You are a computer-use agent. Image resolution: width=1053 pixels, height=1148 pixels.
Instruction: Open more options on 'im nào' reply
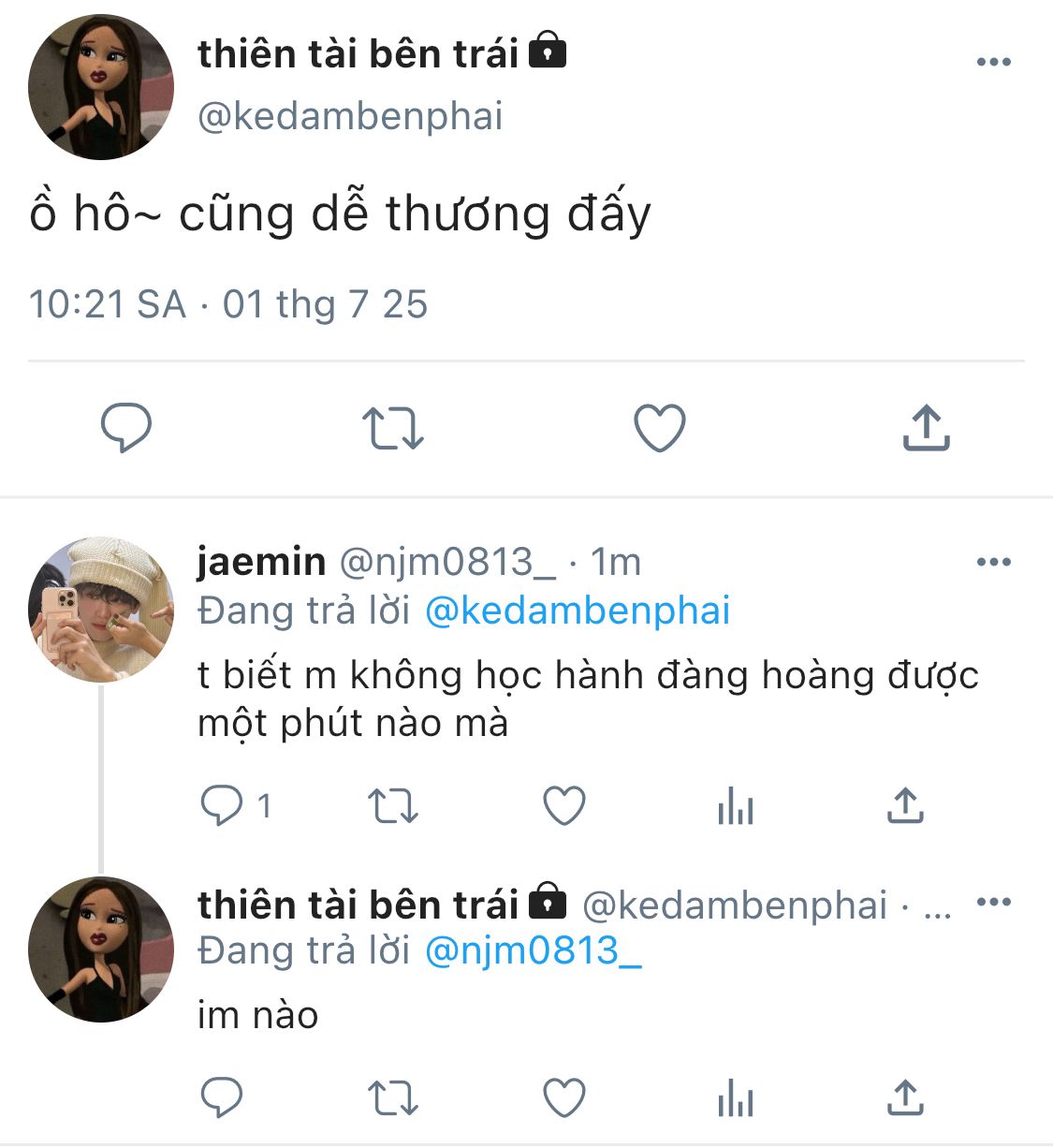(x=993, y=903)
